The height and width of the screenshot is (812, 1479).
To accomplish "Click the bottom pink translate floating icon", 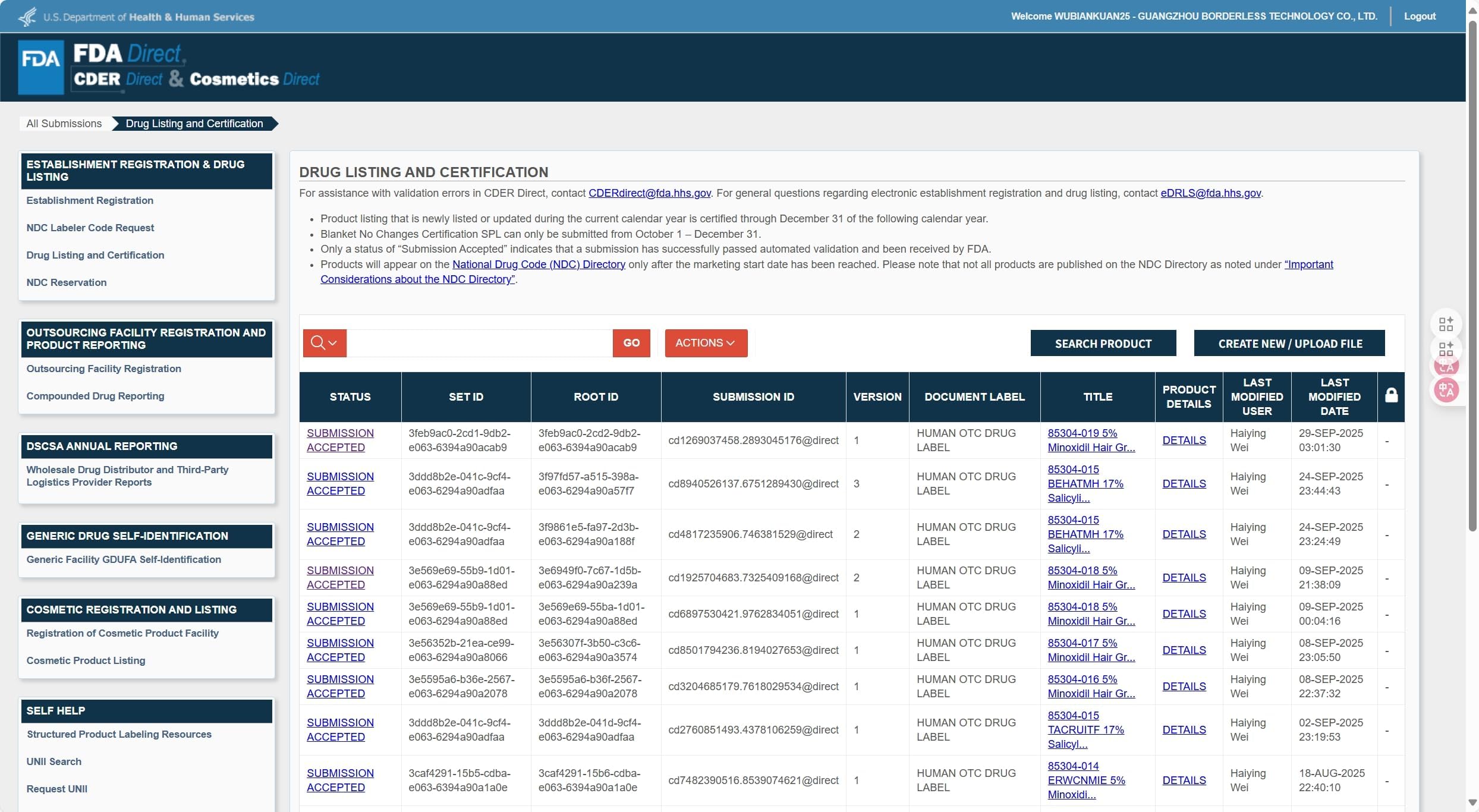I will click(1446, 391).
